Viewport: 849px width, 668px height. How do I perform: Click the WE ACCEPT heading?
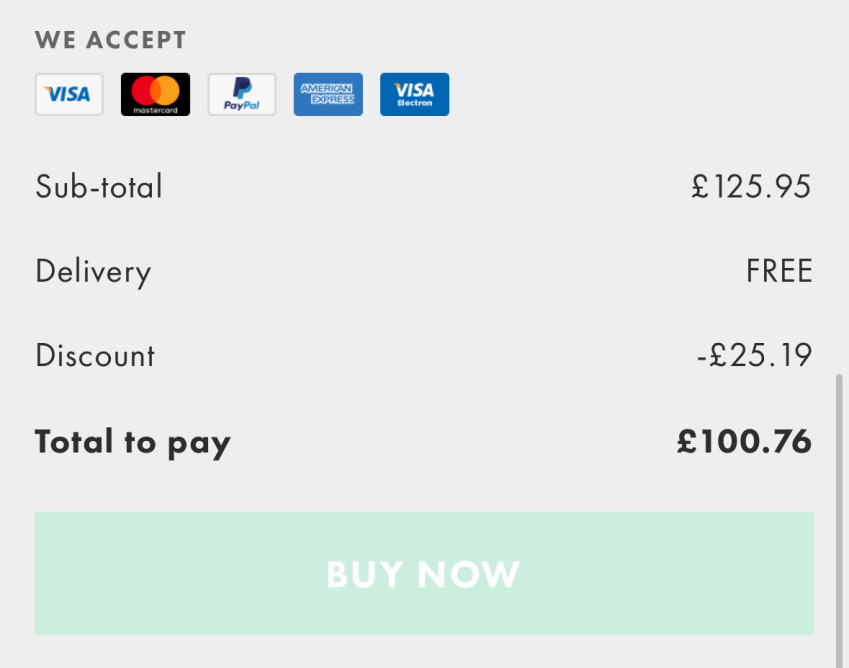click(x=111, y=41)
